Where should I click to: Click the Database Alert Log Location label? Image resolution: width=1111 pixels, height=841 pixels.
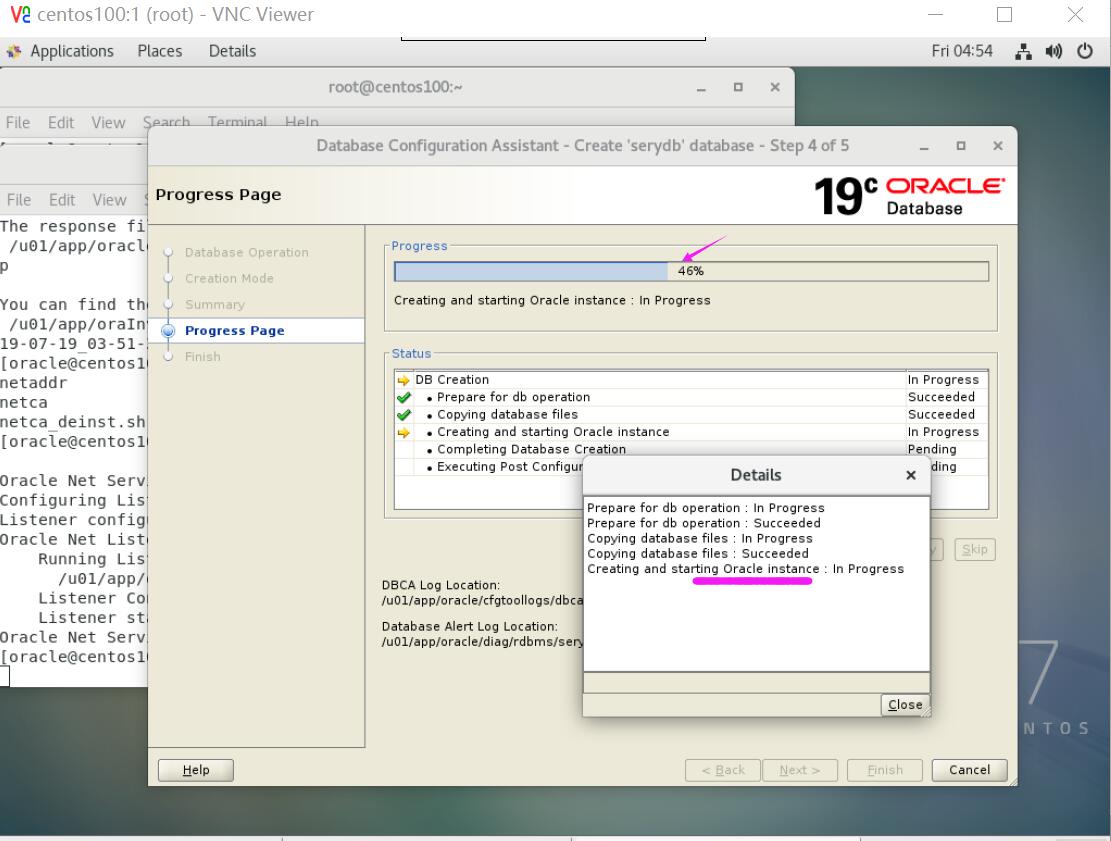coord(470,626)
